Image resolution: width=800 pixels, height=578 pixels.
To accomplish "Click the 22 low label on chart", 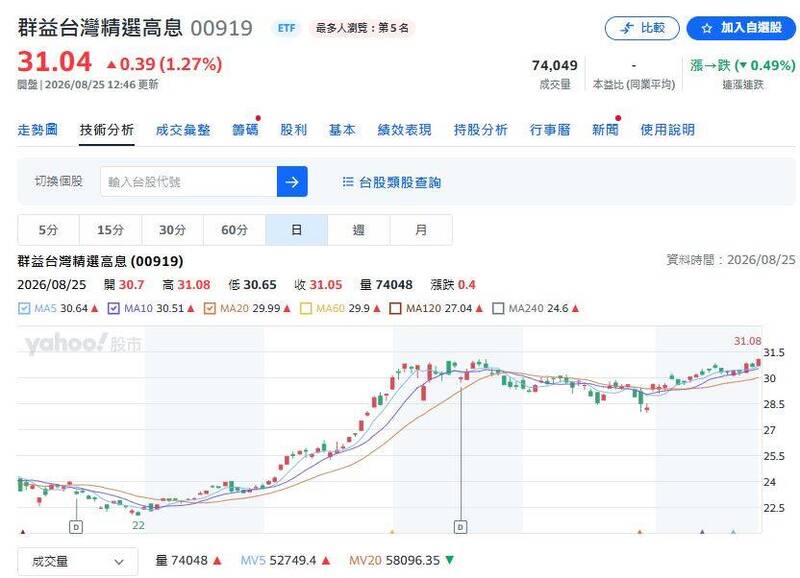I will (138, 525).
